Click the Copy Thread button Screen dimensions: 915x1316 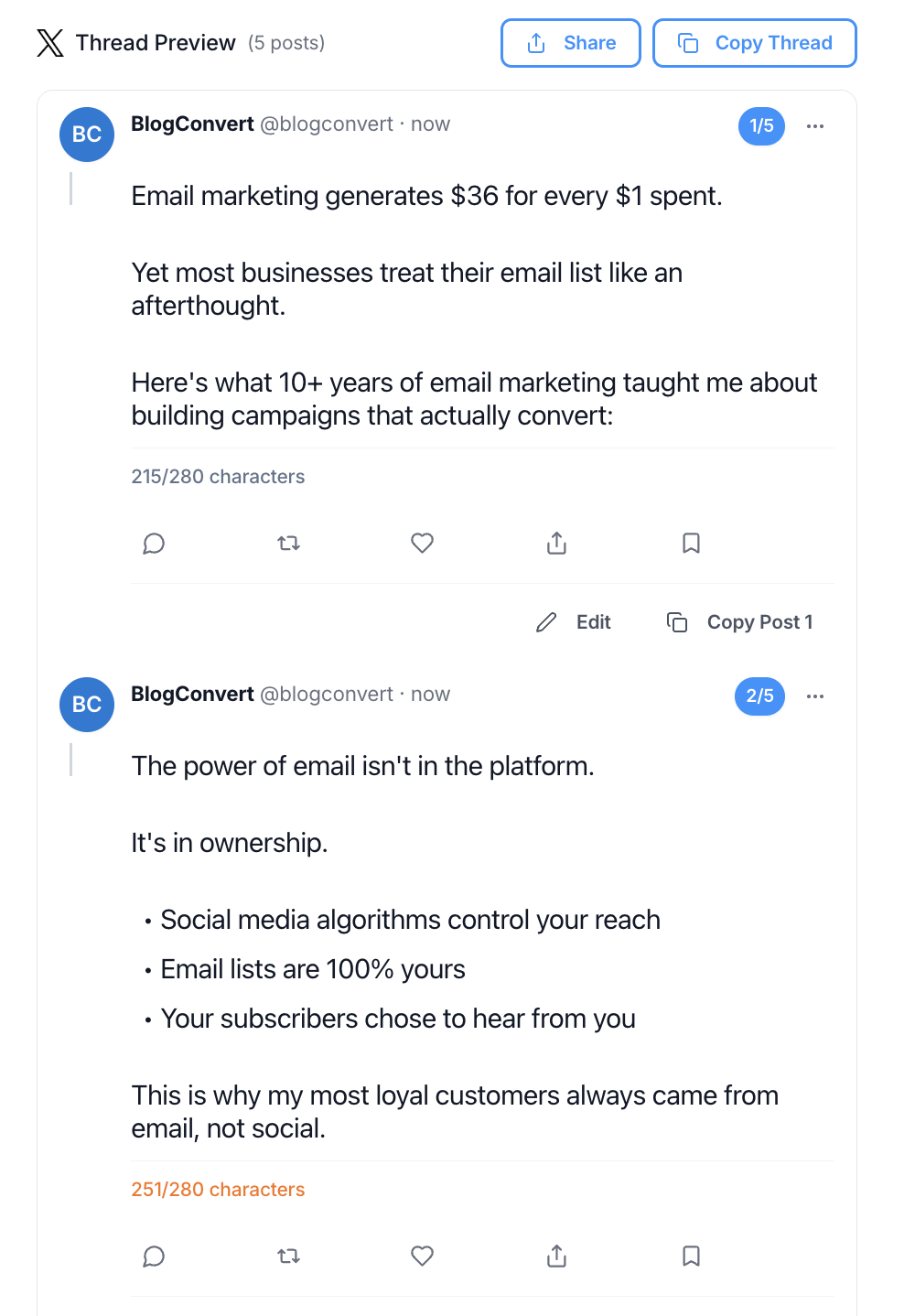pyautogui.click(x=755, y=43)
